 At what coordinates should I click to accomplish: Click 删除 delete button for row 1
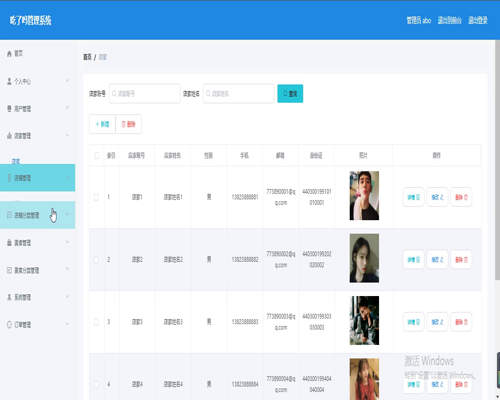click(x=461, y=197)
